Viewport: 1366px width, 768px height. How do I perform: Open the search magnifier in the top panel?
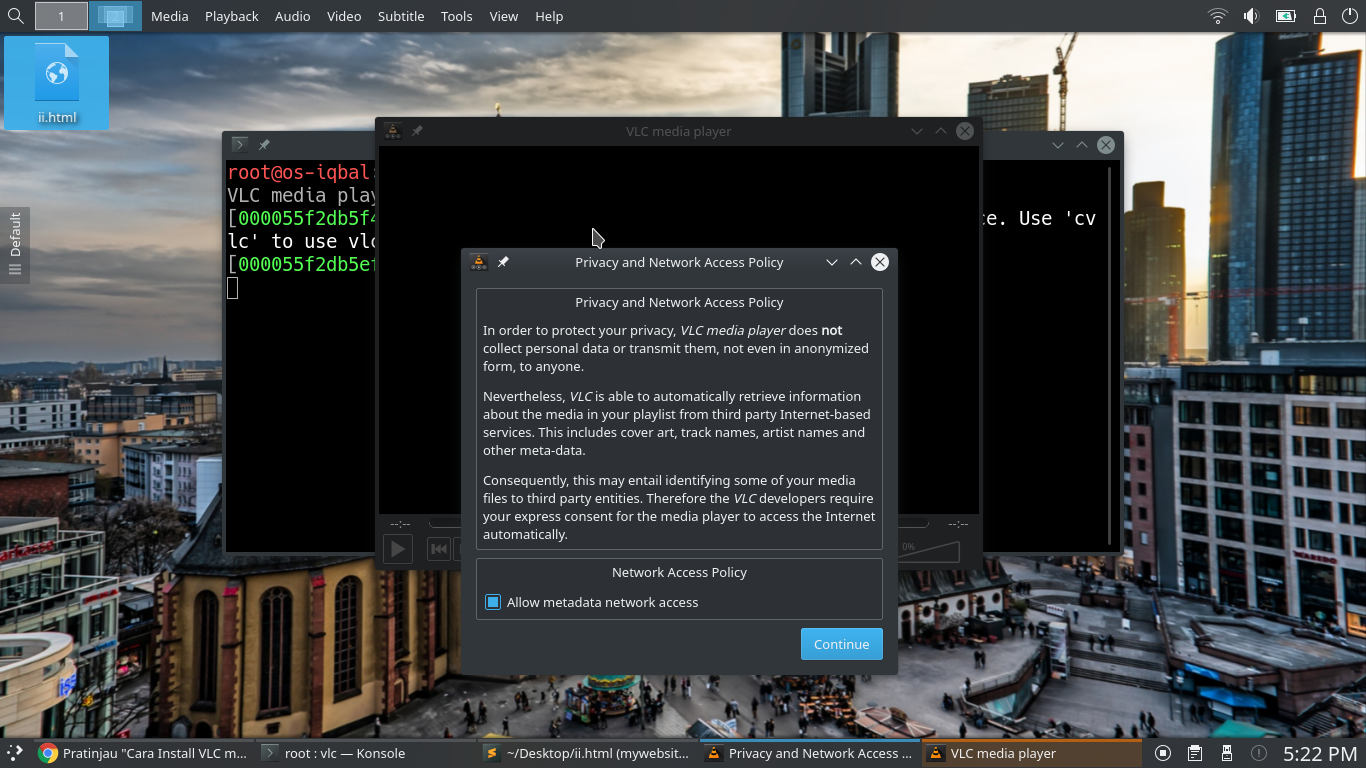pyautogui.click(x=15, y=16)
